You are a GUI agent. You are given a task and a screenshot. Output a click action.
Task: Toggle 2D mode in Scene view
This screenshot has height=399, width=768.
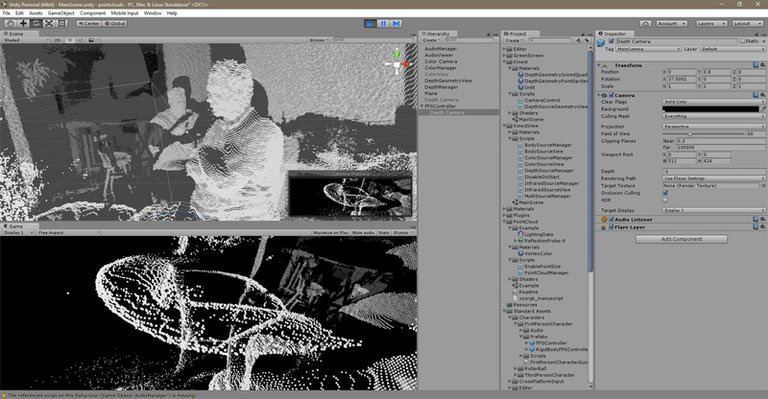pos(57,40)
